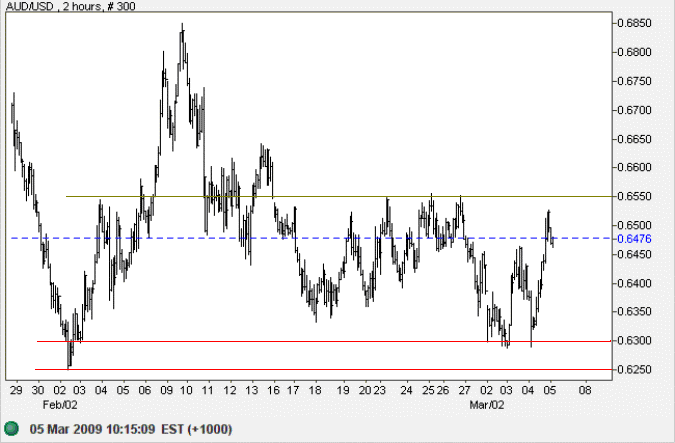This screenshot has height=443, width=675.
Task: Click the 0.6300 price axis label
Action: coord(635,341)
